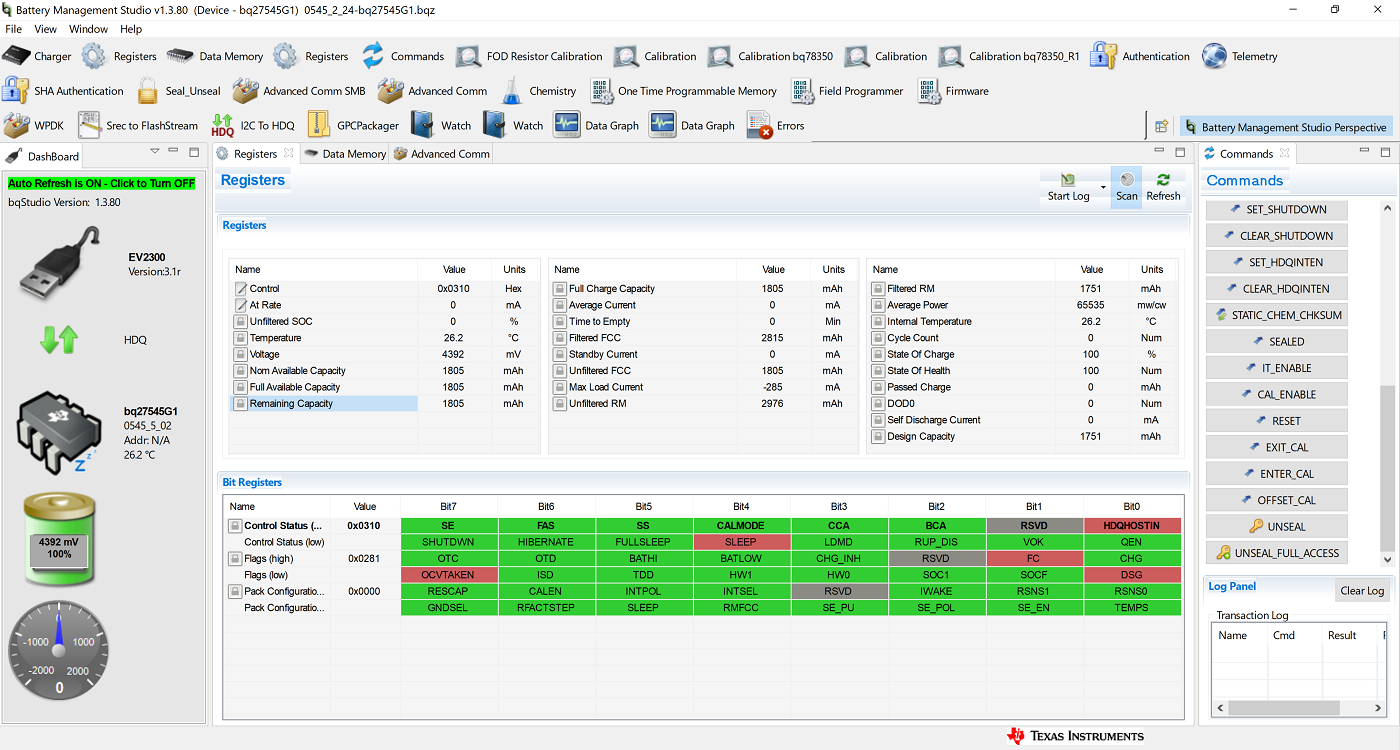Screen dimensions: 1400x750
Task: Click the SEALED command button
Action: tap(1276, 341)
